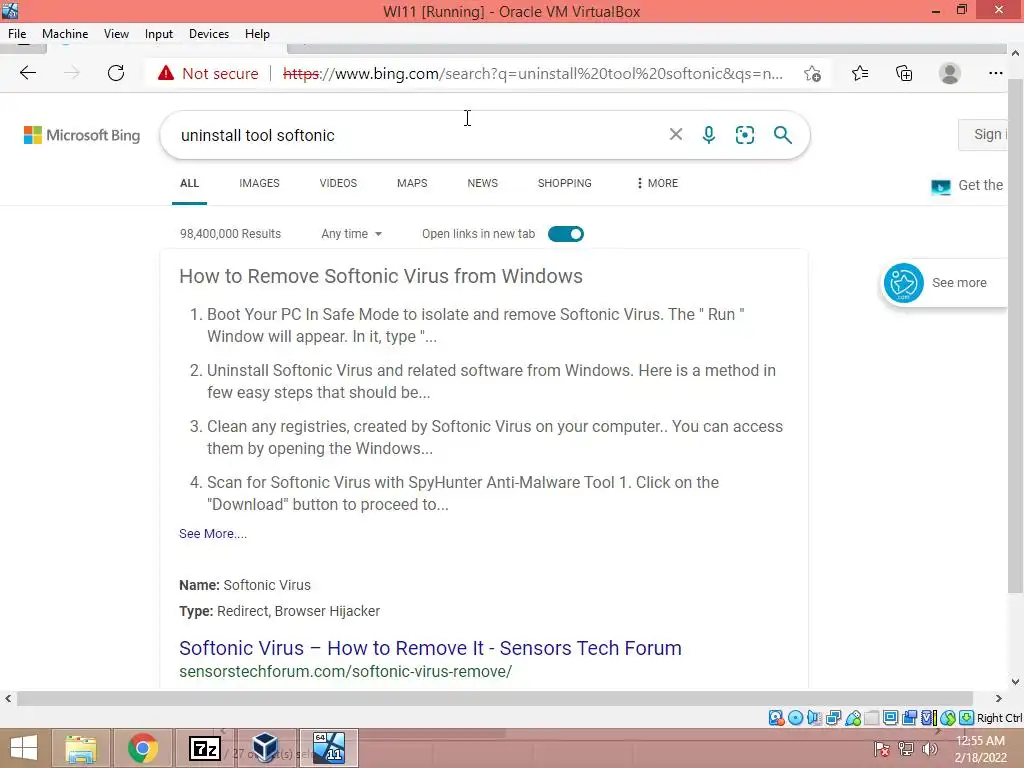1024x768 pixels.
Task: Click the See More.... link
Action: click(213, 534)
